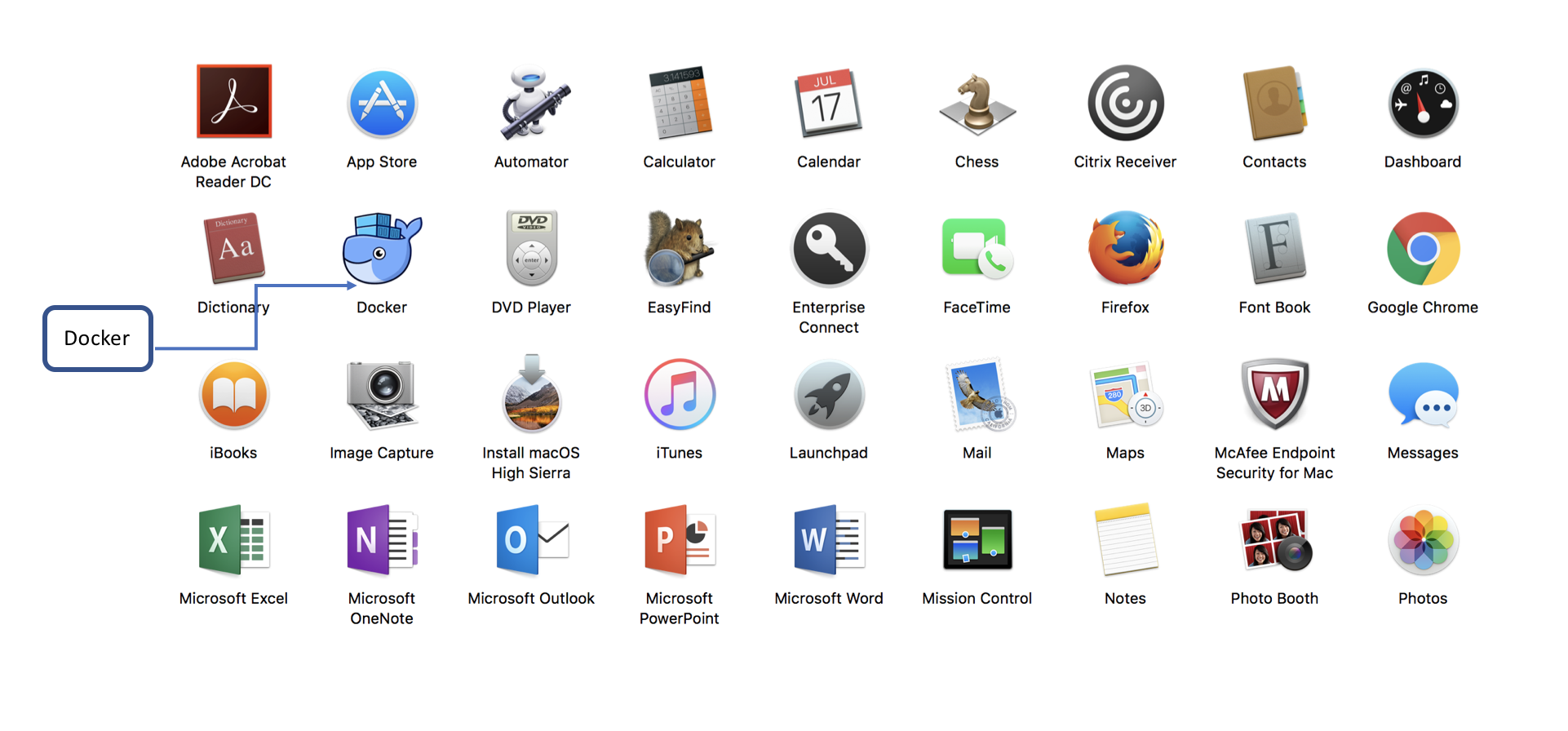Screen dimensions: 1568x731
Task: Open Microsoft Excel
Action: click(233, 540)
